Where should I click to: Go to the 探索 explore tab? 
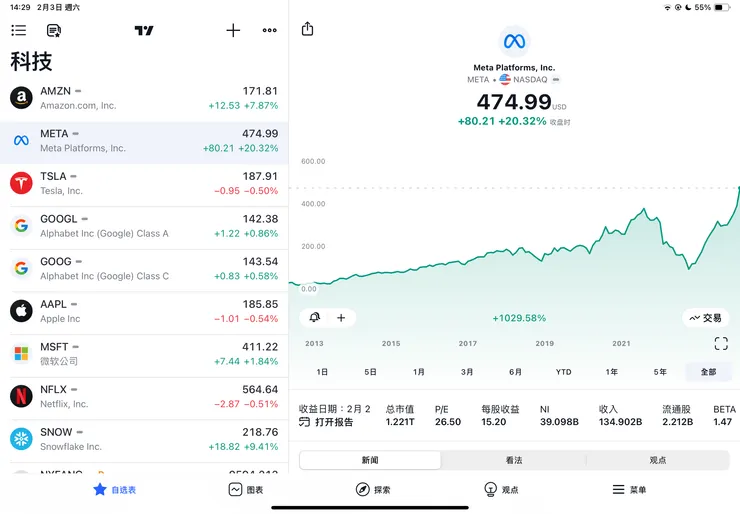point(373,489)
